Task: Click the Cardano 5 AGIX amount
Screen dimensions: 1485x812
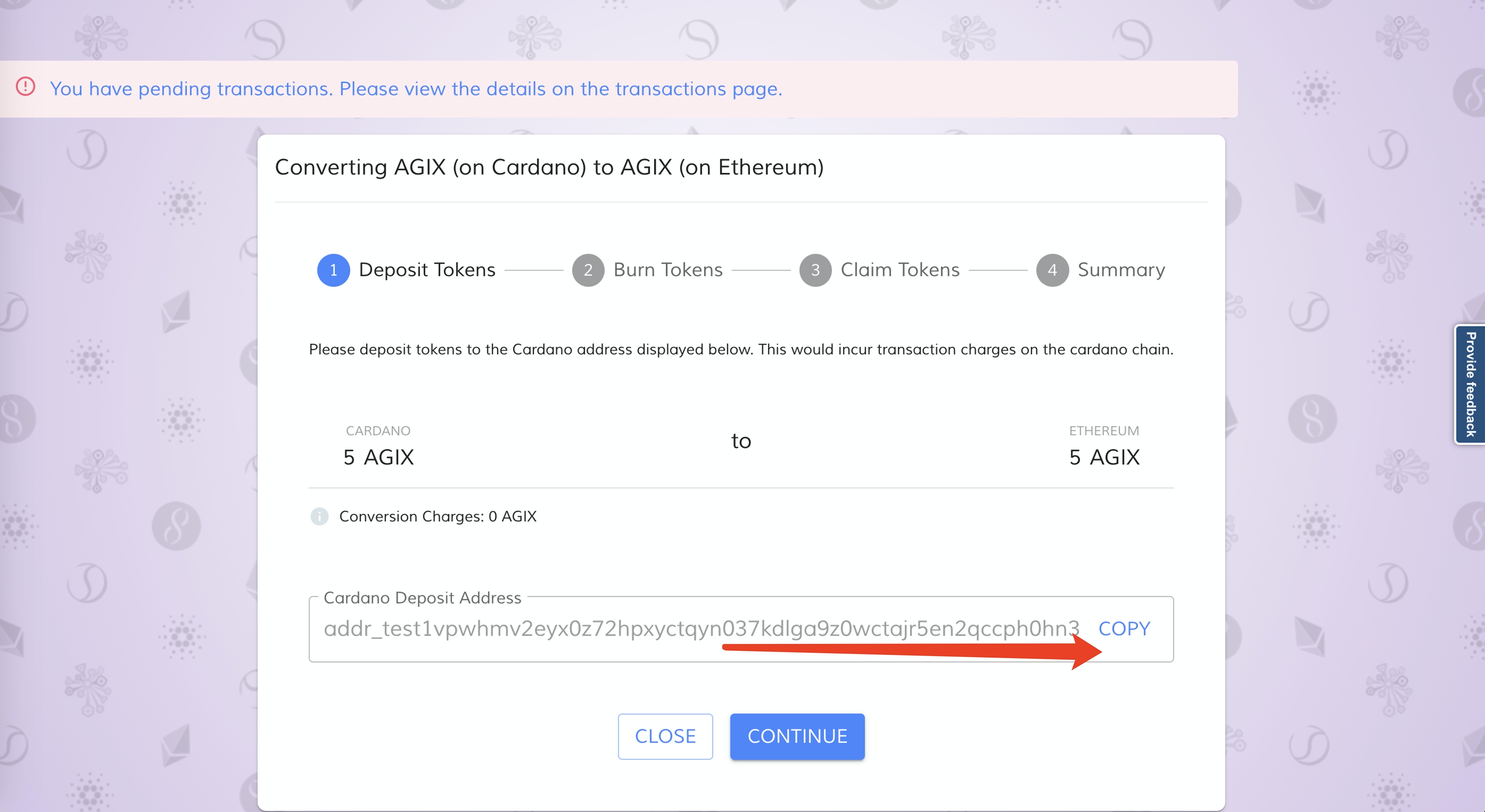Action: (x=379, y=457)
